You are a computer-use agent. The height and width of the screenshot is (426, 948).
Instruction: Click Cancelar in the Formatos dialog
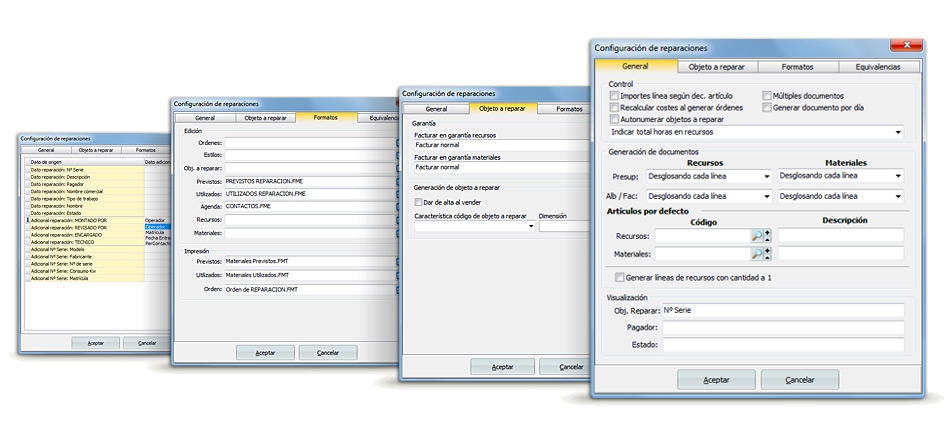click(x=328, y=352)
